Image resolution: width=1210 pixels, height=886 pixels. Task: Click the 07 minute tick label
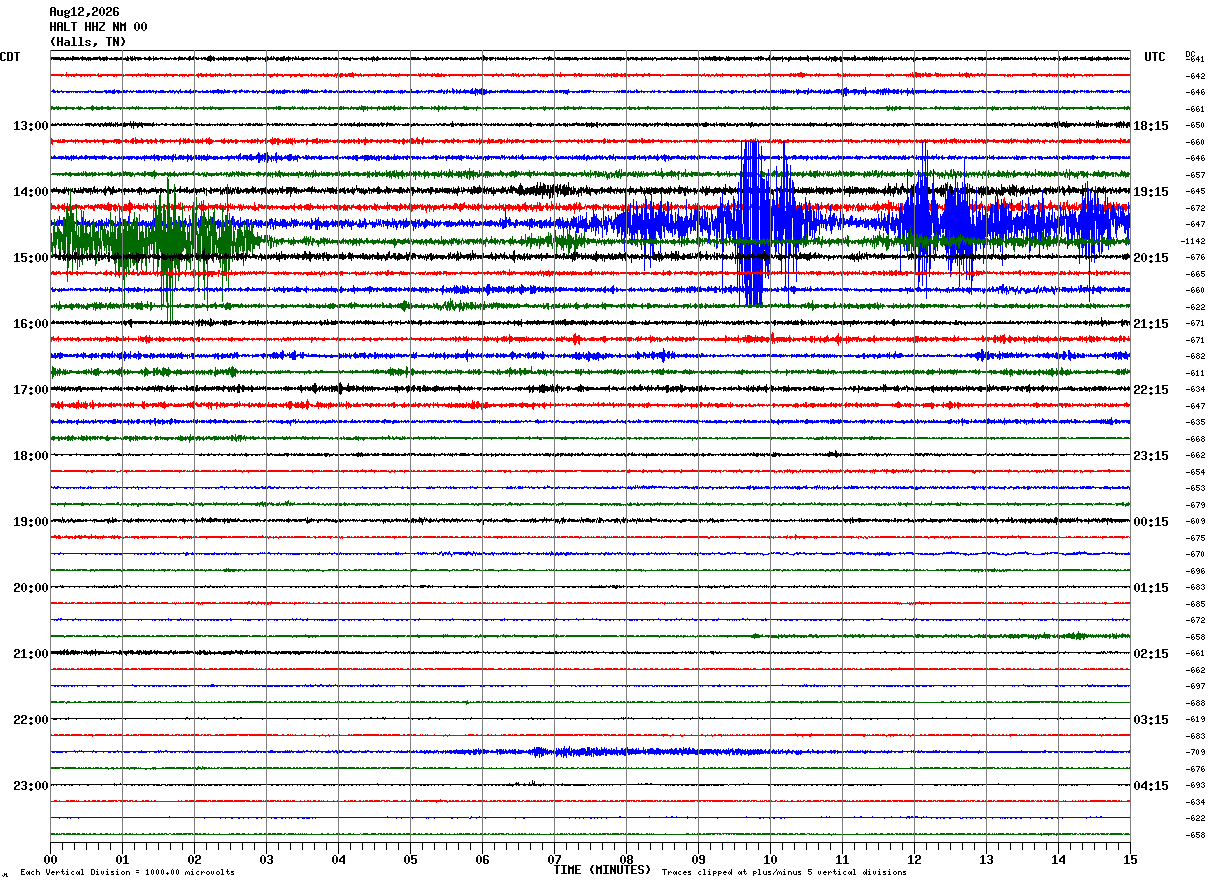point(554,859)
